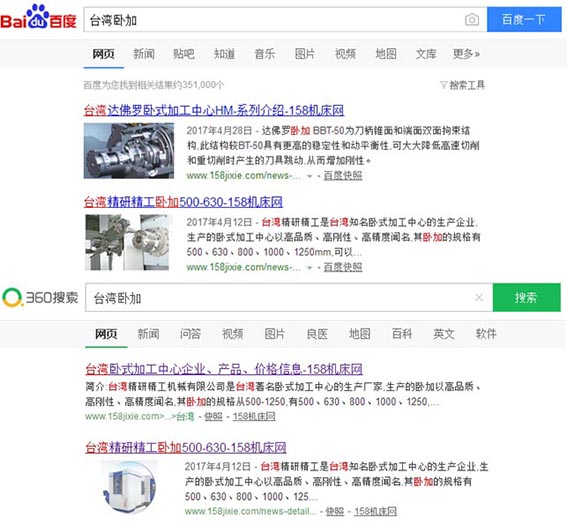Open spindle thumbnail of first Baidu result
The width and height of the screenshot is (567, 525).
[129, 151]
